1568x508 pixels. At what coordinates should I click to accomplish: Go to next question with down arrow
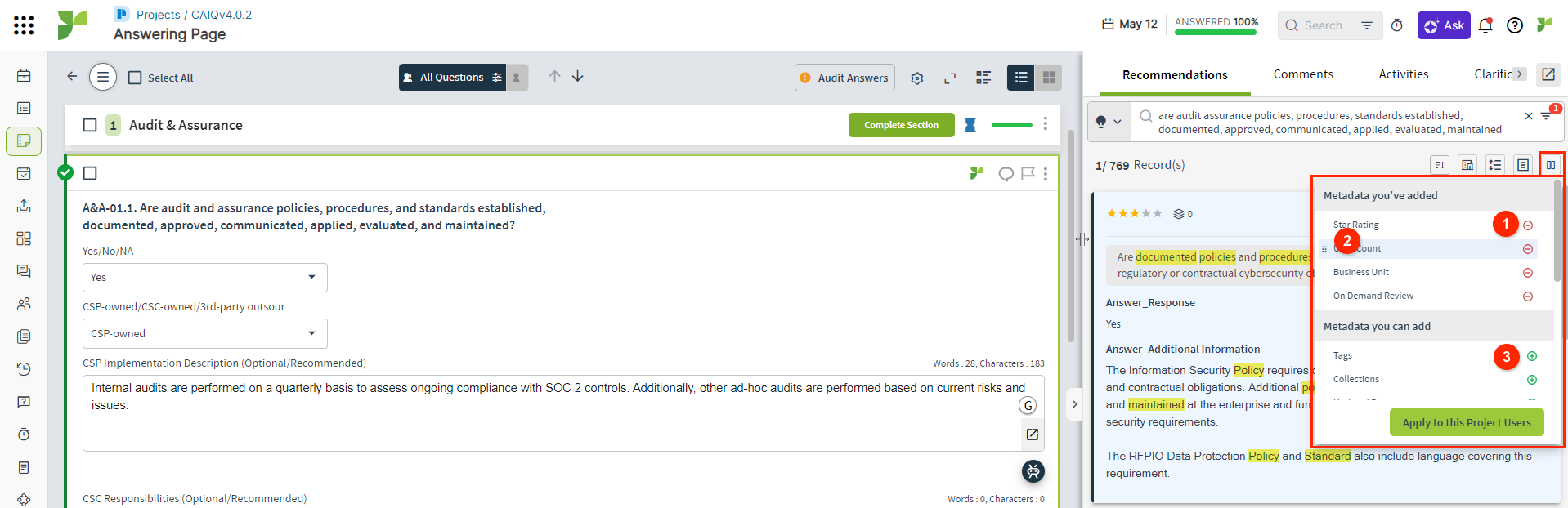578,76
